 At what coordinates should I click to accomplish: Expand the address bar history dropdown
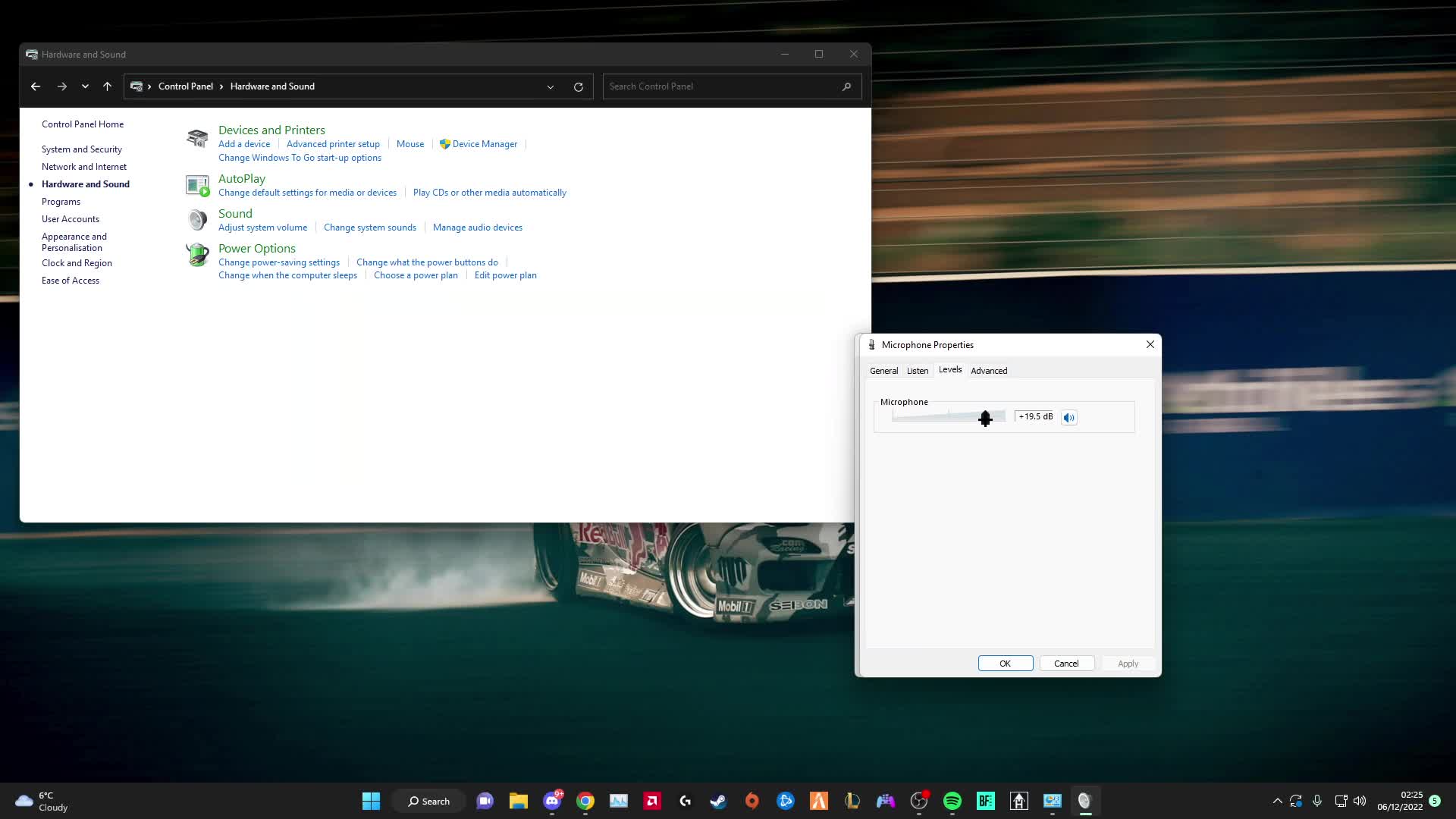pos(551,86)
